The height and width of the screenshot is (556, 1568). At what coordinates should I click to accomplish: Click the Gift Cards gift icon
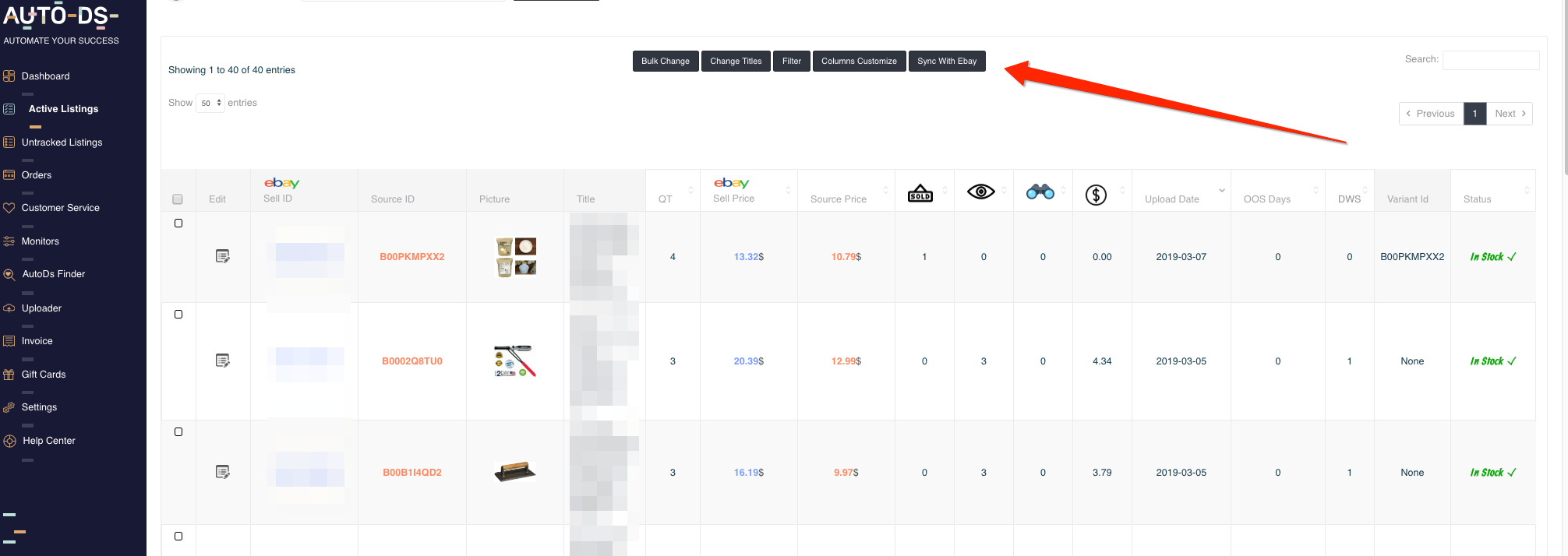[9, 375]
